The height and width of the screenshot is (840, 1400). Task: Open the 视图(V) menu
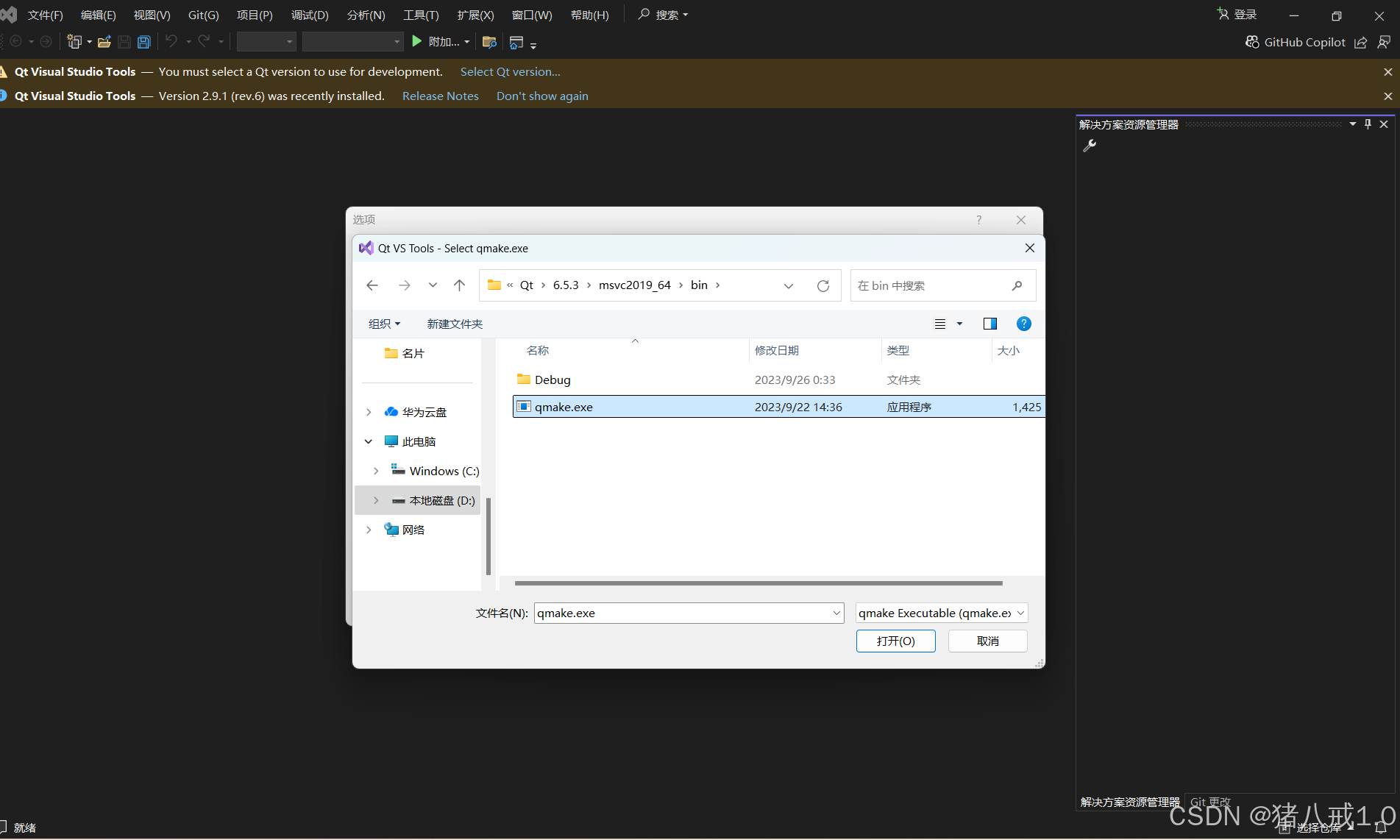152,15
